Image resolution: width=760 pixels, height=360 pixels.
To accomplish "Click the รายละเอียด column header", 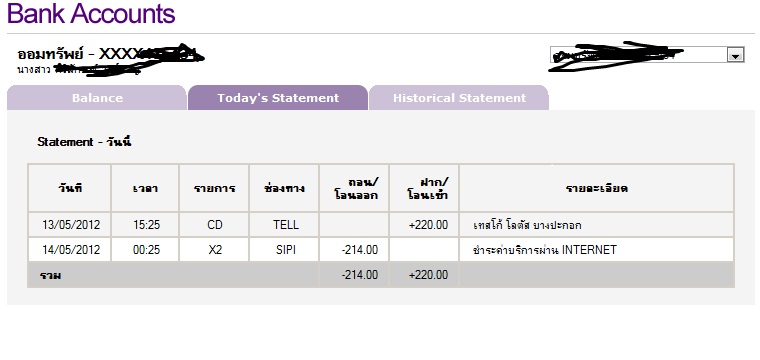I will [597, 188].
